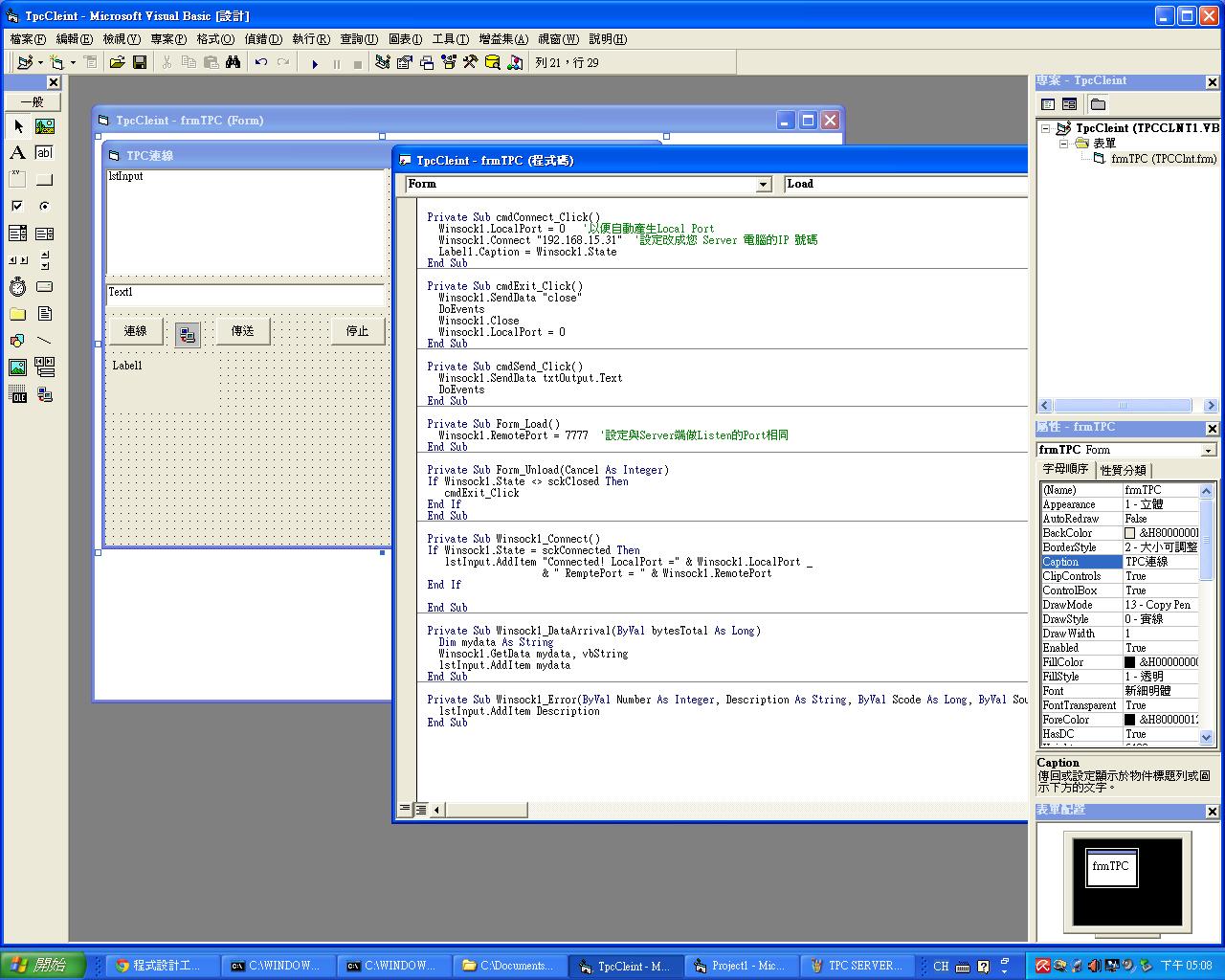
Task: Click scroll-down arrow in properties list
Action: click(1206, 737)
